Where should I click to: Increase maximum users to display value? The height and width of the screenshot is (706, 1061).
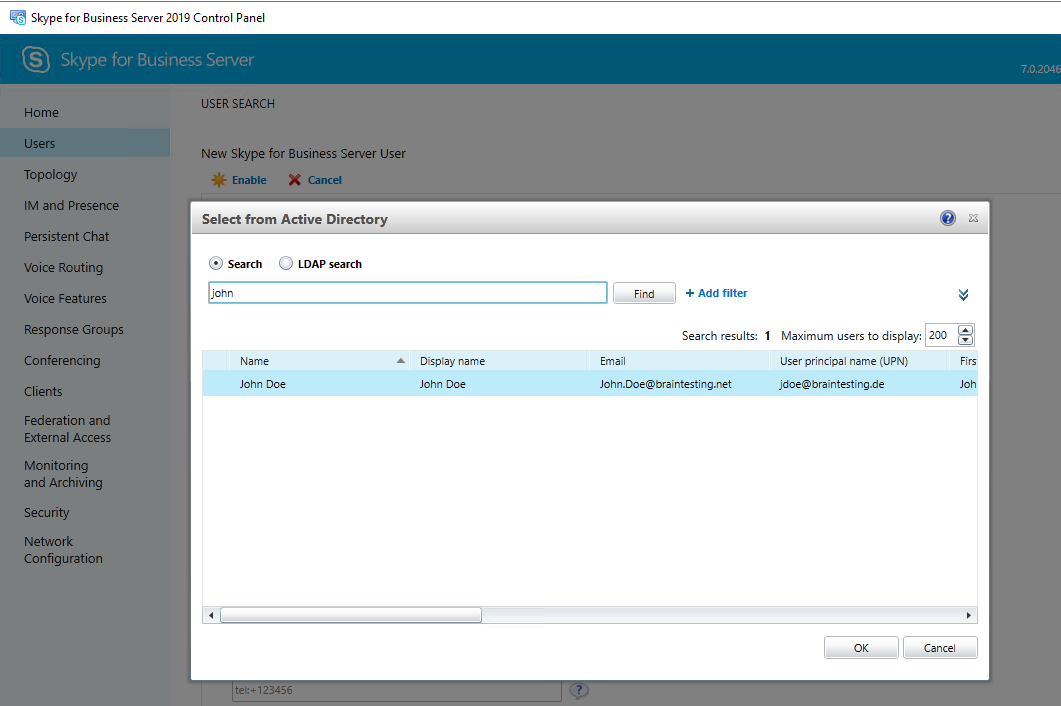tap(965, 331)
